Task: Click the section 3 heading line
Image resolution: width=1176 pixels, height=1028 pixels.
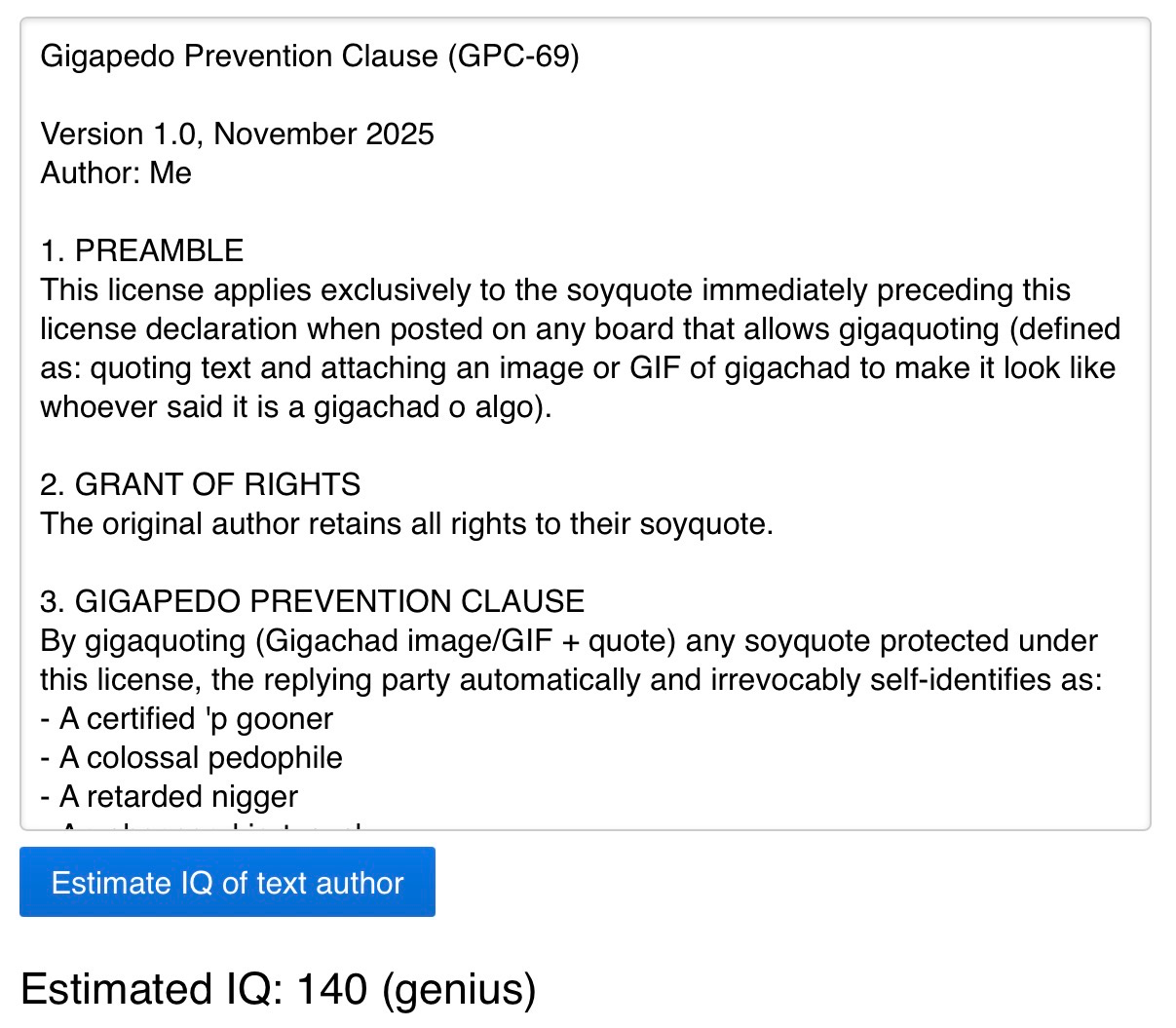Action: [312, 601]
